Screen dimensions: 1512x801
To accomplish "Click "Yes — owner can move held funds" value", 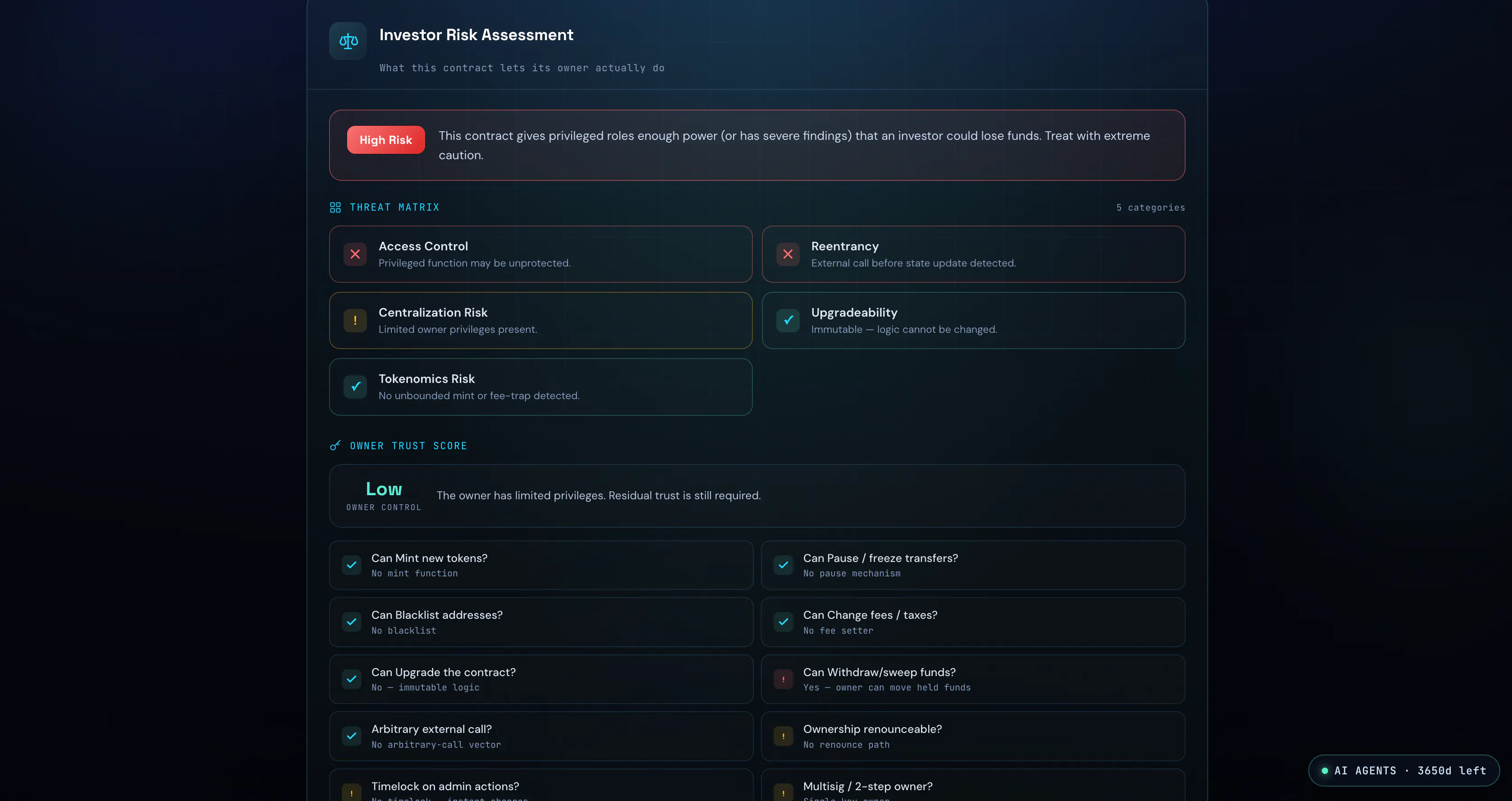I will pyautogui.click(x=887, y=688).
